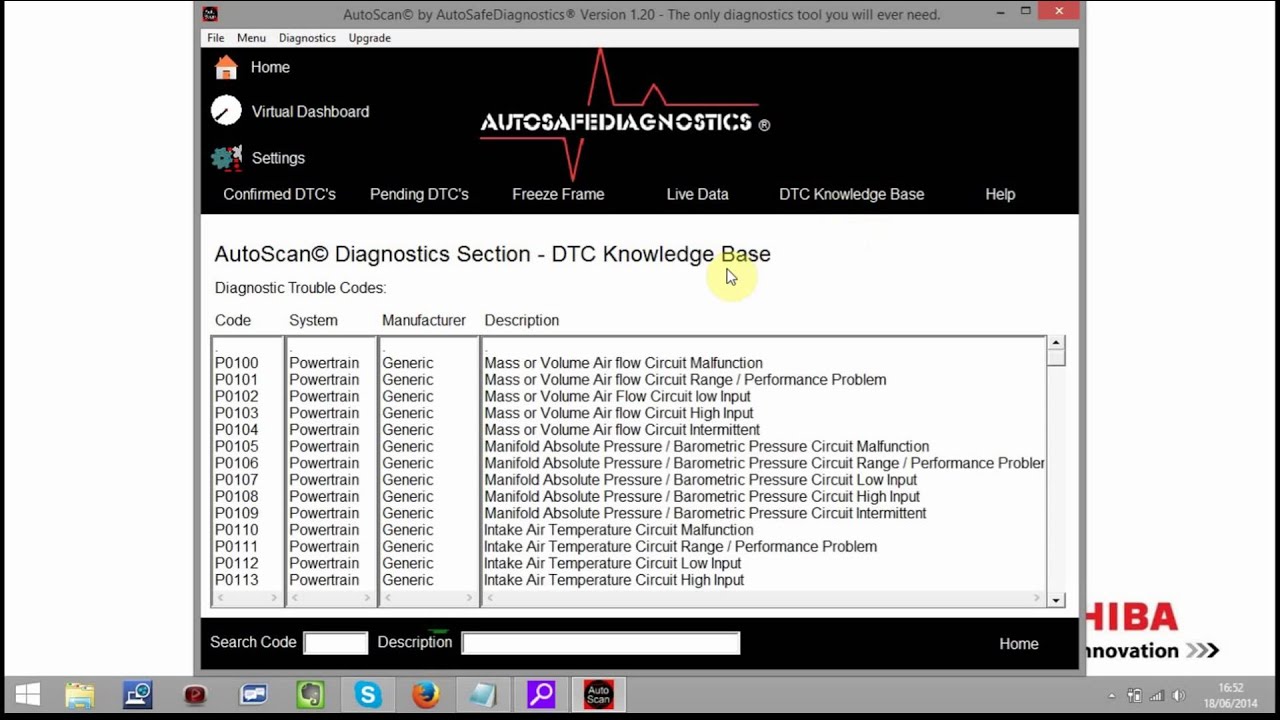
Task: Click the System column header
Action: (x=313, y=320)
